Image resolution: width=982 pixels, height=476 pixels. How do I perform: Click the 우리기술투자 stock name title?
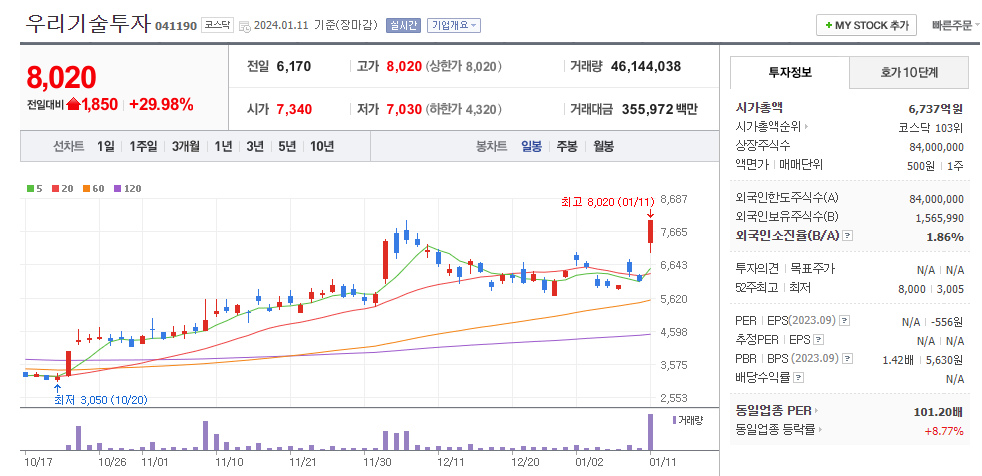coord(88,24)
